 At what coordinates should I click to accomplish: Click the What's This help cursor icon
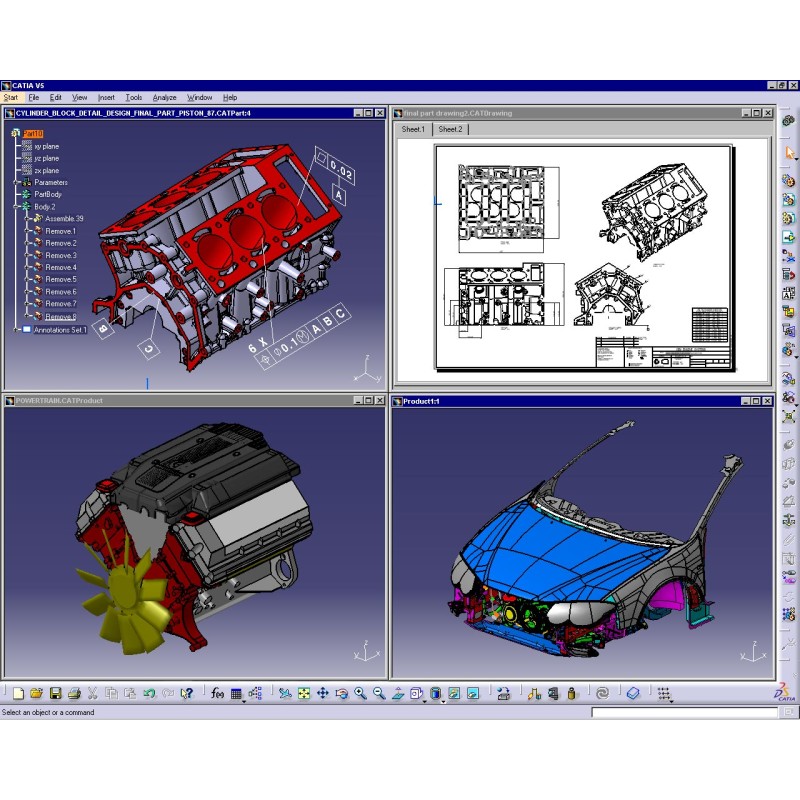click(x=187, y=693)
